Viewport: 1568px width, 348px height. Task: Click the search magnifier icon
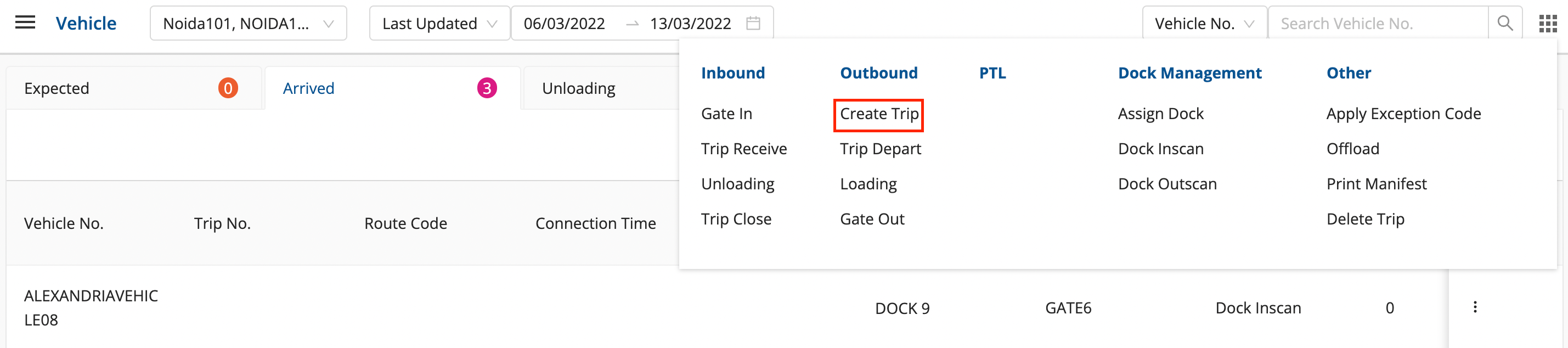(x=1505, y=23)
